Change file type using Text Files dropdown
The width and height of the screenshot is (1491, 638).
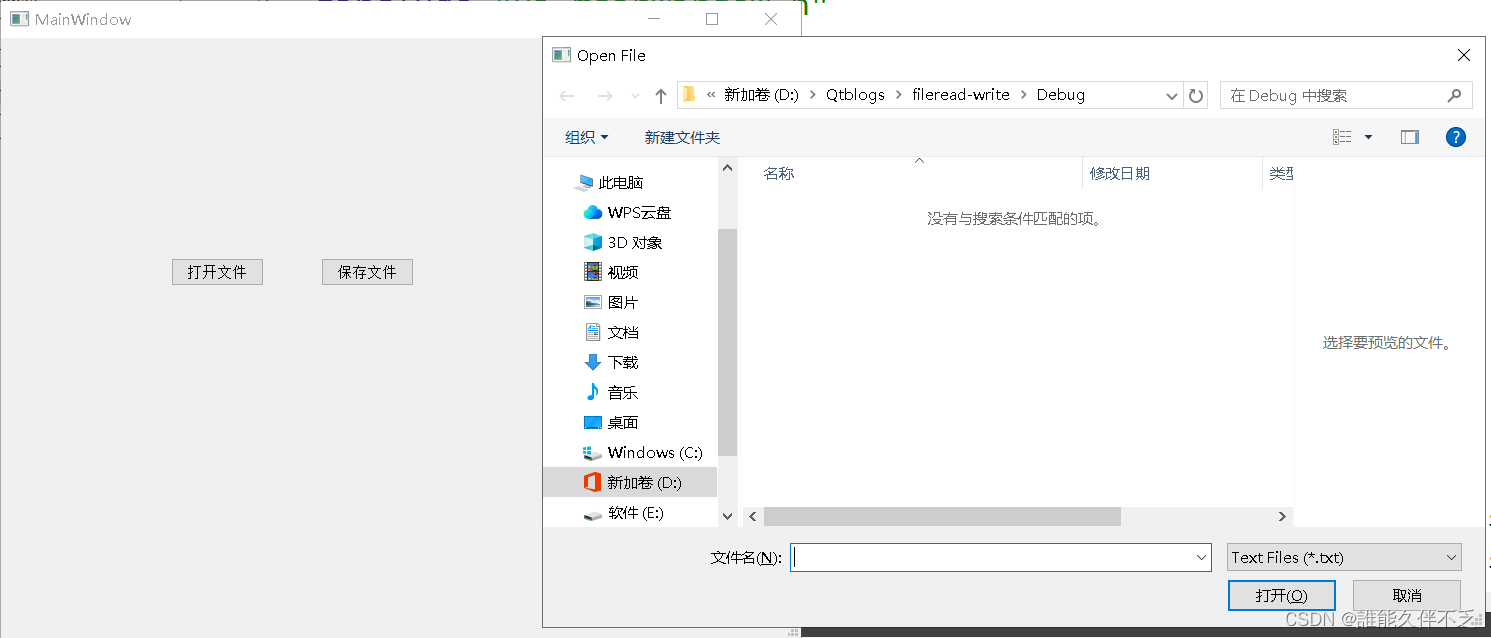(x=1343, y=557)
